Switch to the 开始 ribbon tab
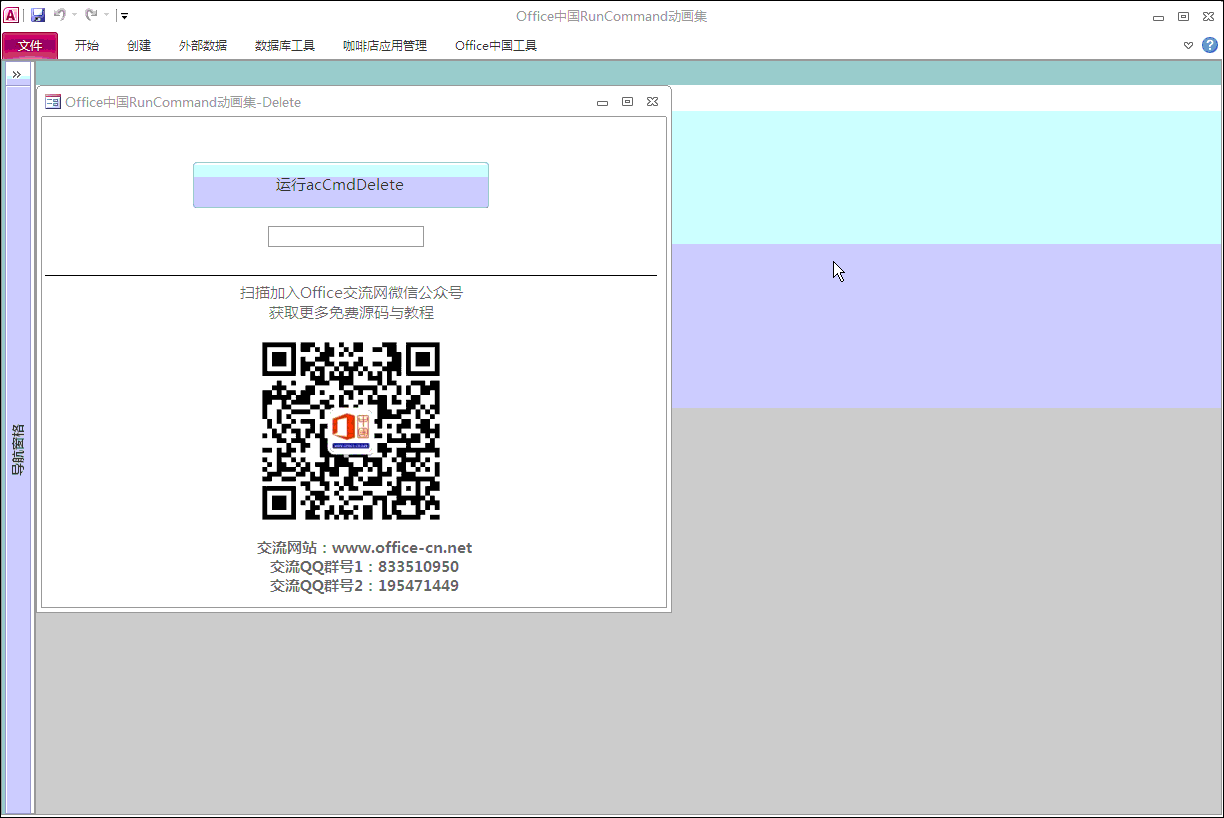 click(87, 45)
